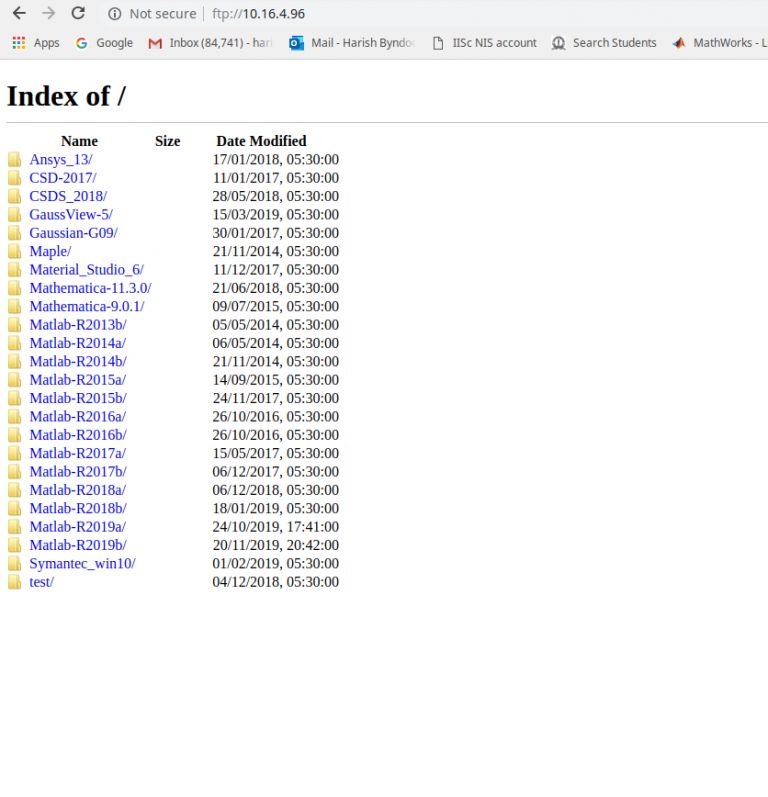Reload the page with refresh icon
Image resolution: width=768 pixels, height=797 pixels.
tap(78, 14)
